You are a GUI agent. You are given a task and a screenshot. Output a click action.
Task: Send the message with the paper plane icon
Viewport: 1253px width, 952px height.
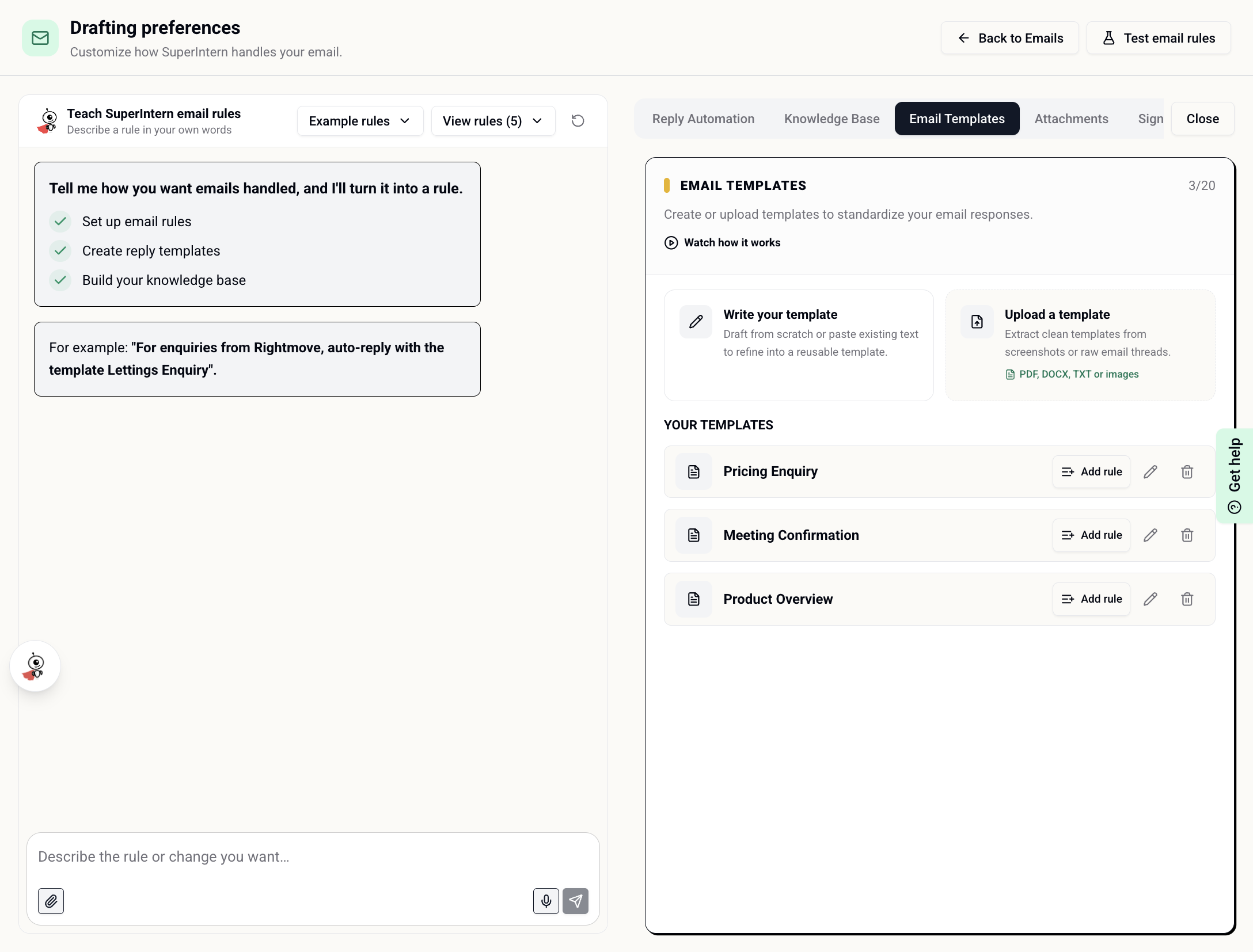[x=576, y=901]
